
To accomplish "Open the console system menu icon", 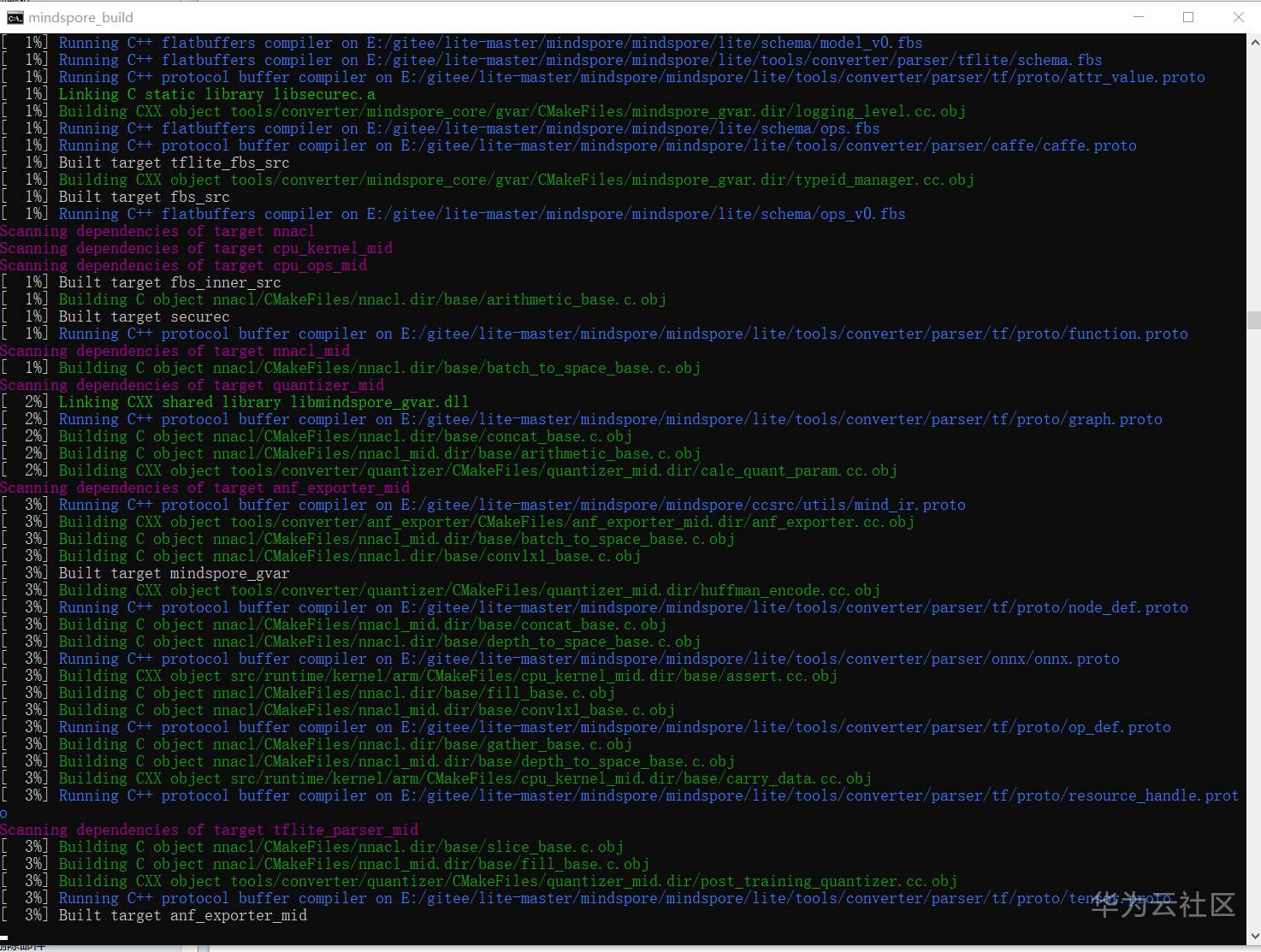I will click(15, 17).
